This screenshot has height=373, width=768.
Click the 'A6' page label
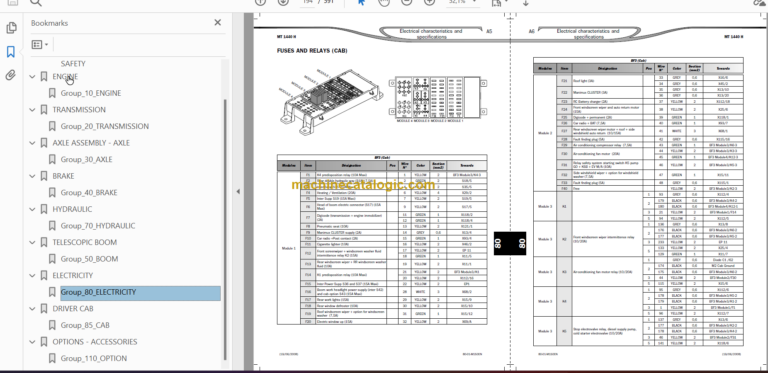tap(531, 31)
